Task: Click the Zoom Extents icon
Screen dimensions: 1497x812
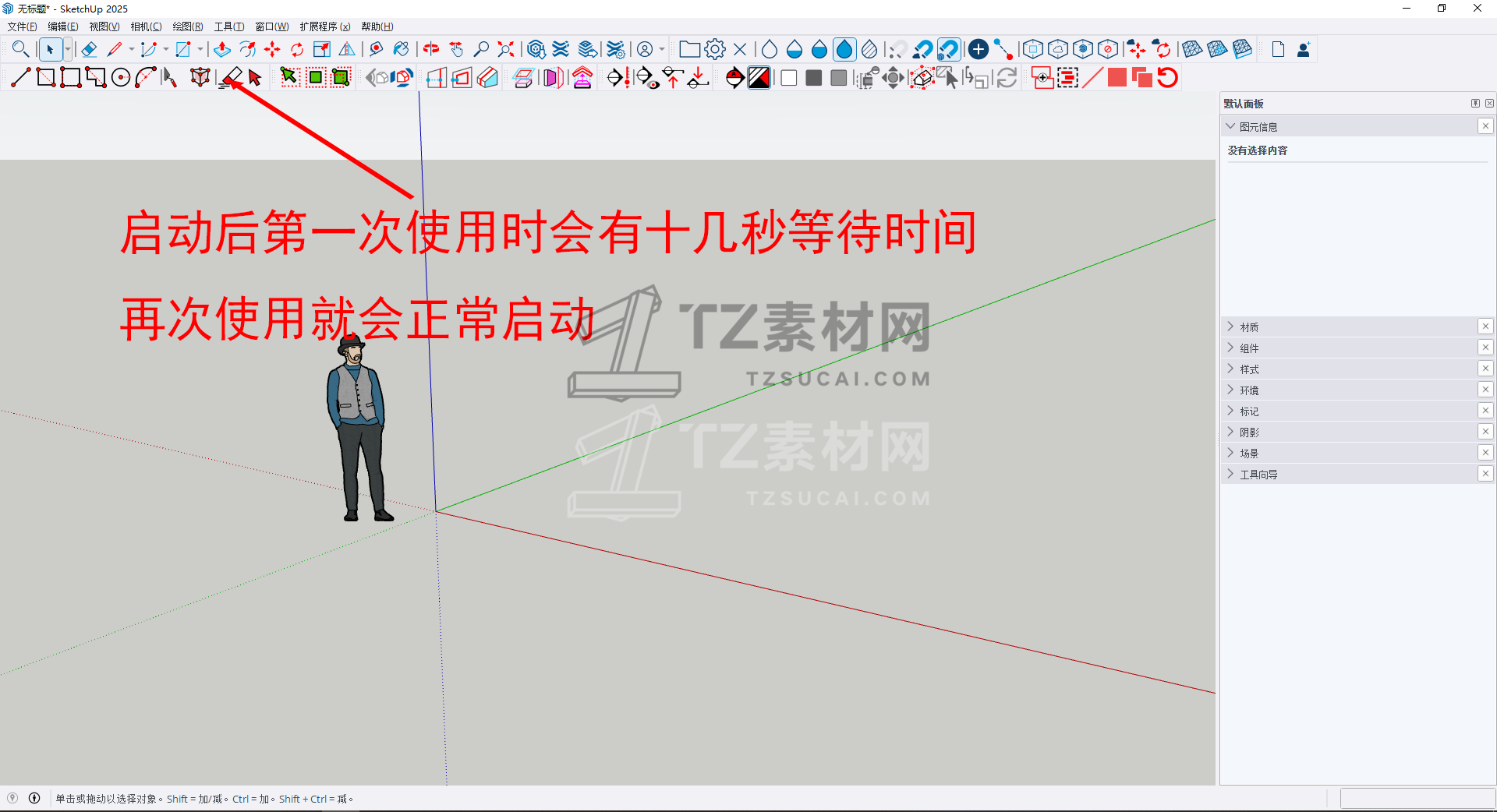Action: [x=506, y=50]
